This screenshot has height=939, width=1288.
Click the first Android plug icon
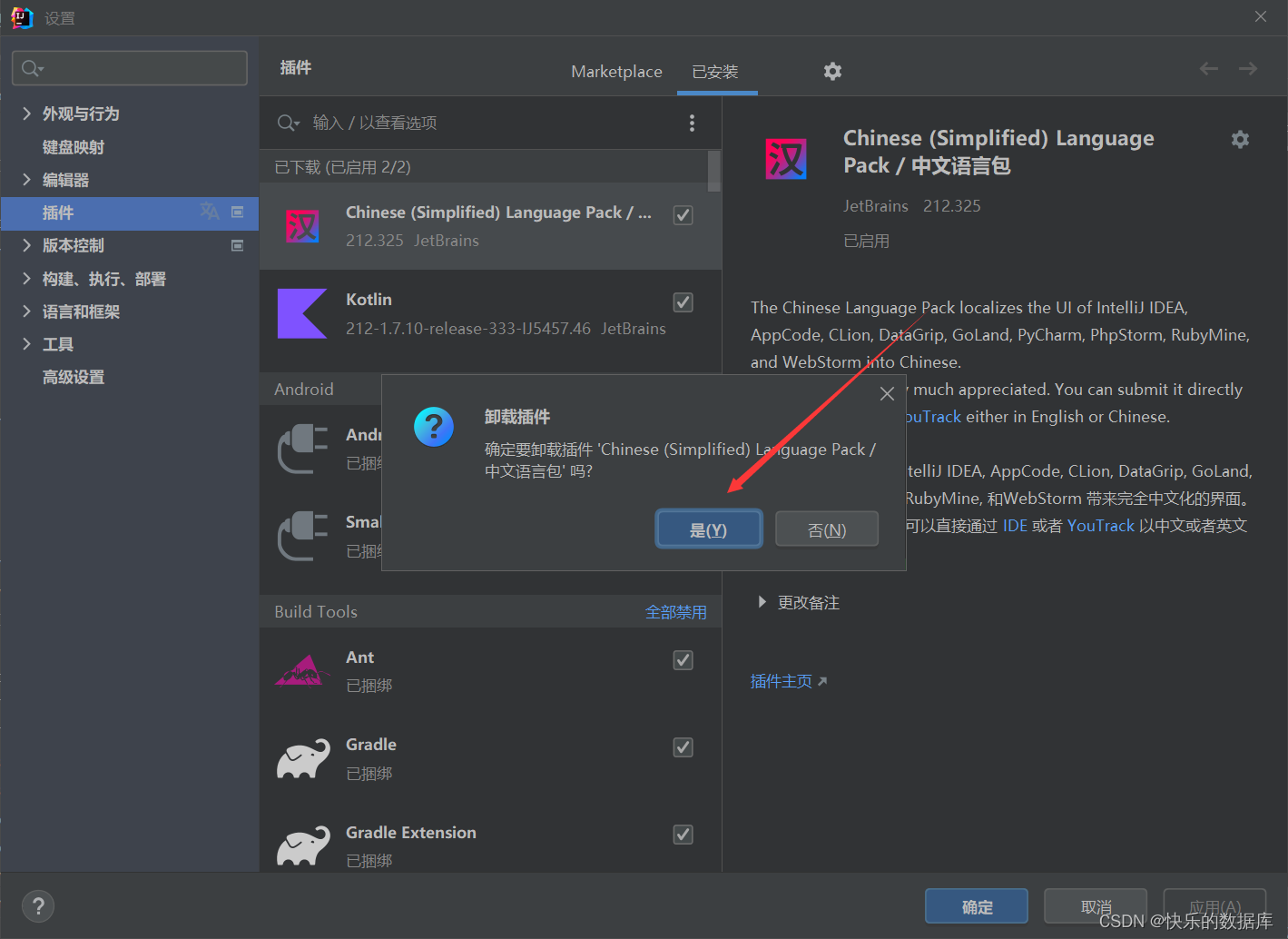pos(303,449)
